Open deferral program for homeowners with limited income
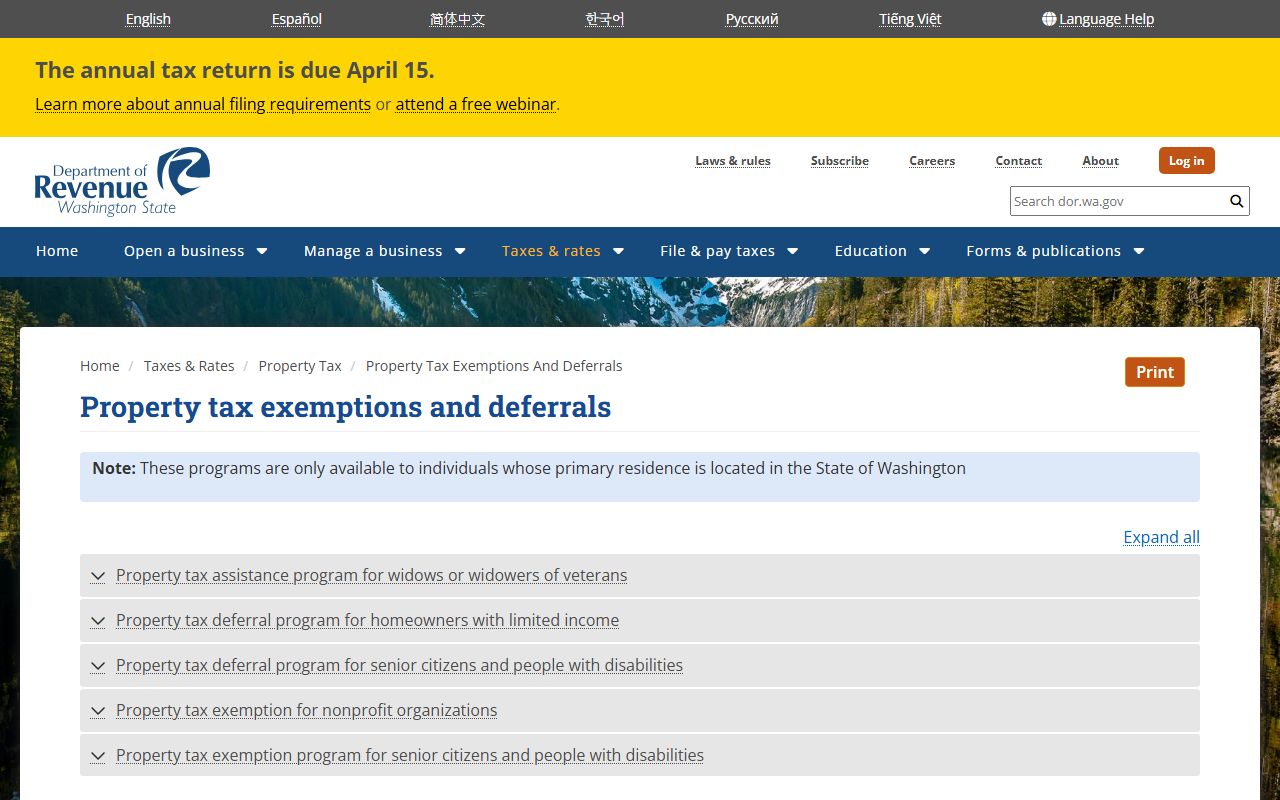This screenshot has width=1280, height=800. click(367, 621)
